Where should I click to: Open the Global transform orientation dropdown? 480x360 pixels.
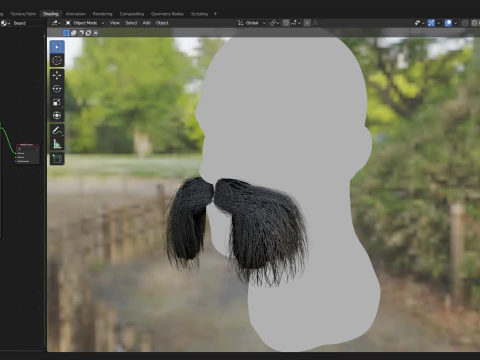(x=252, y=23)
